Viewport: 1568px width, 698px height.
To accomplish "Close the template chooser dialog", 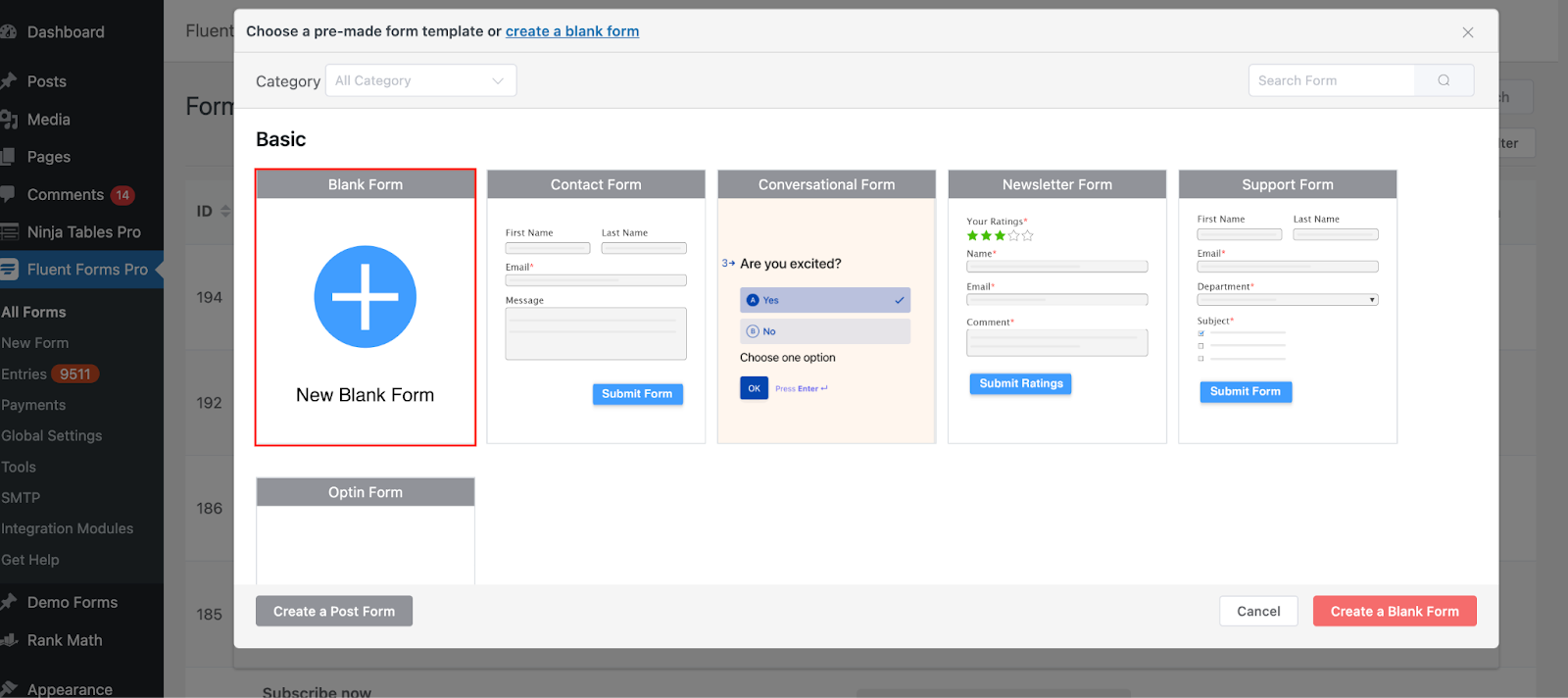I will click(1468, 32).
